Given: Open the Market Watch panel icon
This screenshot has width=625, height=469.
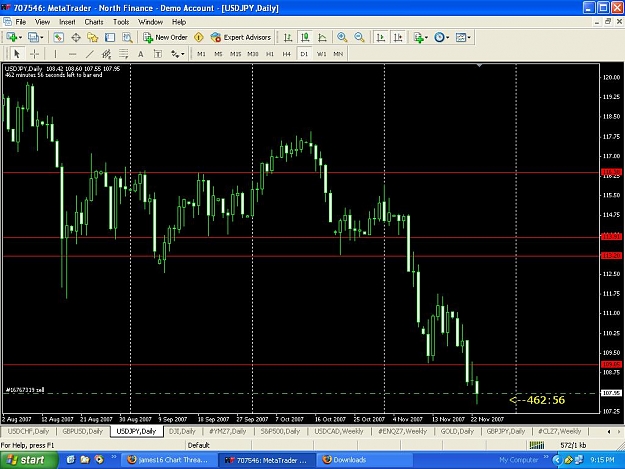Looking at the screenshot, I should click(59, 37).
